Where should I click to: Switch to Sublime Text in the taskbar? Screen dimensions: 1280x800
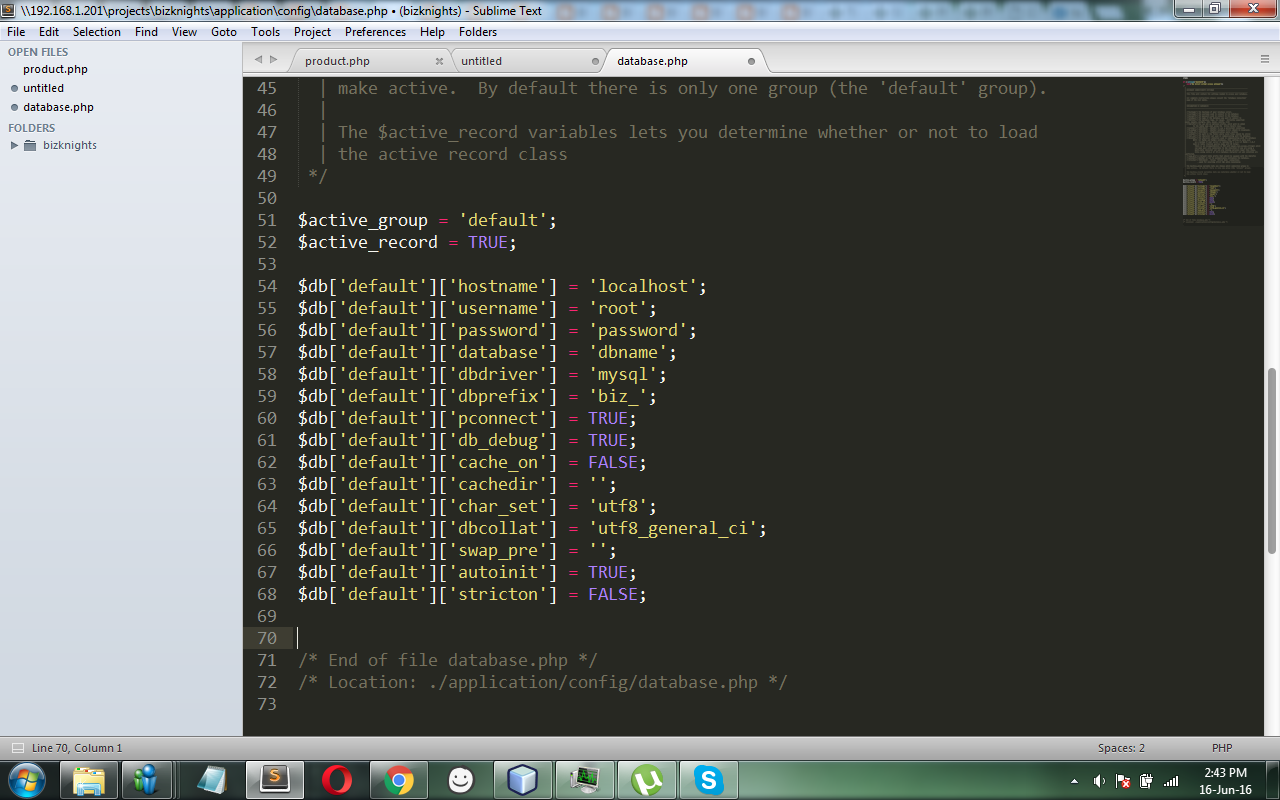click(x=274, y=780)
